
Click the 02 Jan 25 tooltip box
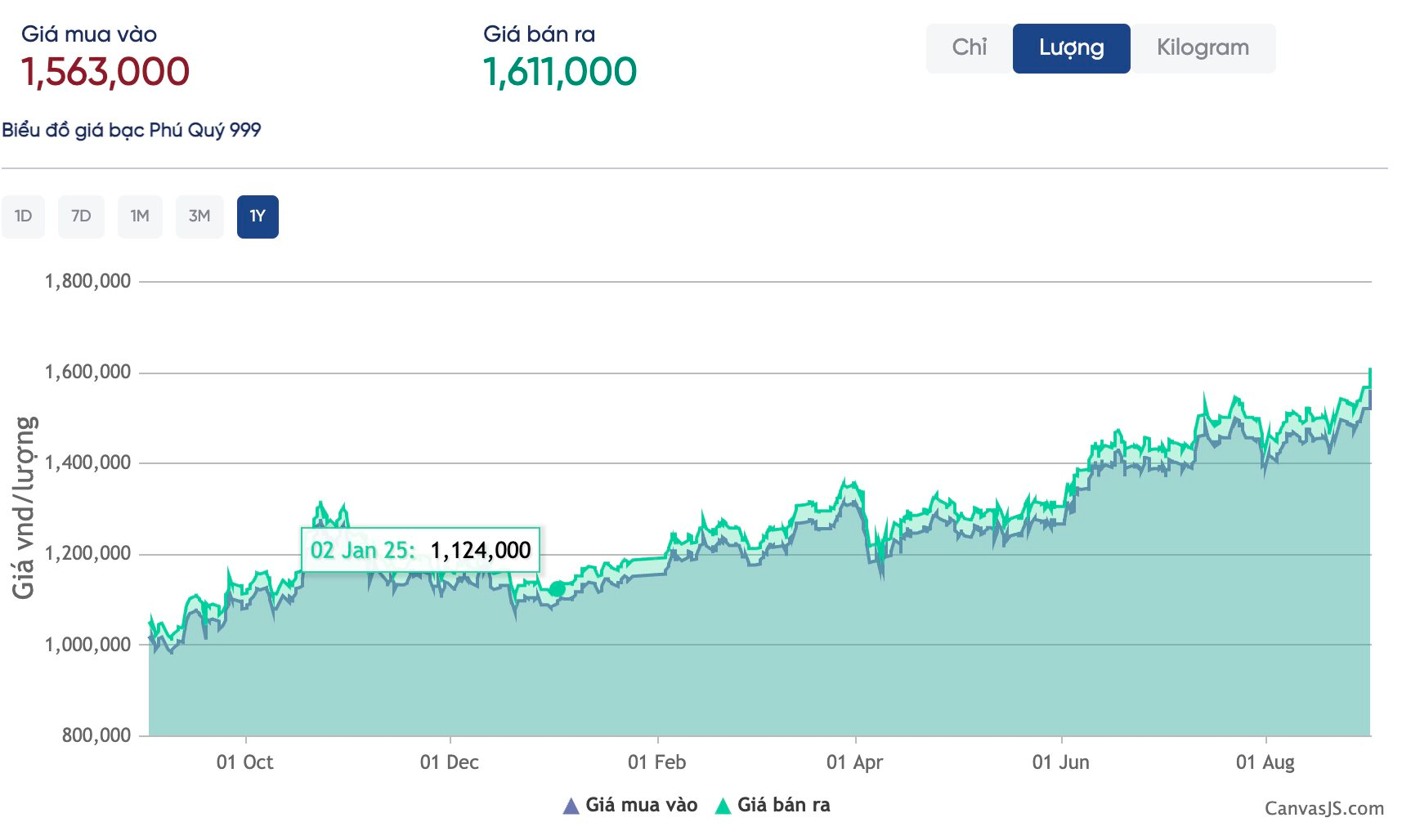tap(420, 550)
